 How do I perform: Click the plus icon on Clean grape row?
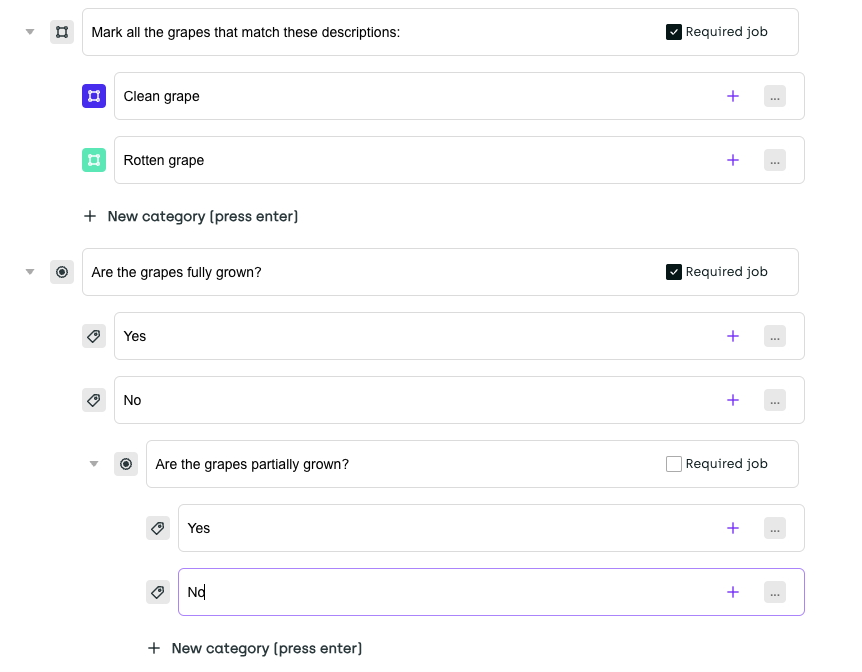733,96
